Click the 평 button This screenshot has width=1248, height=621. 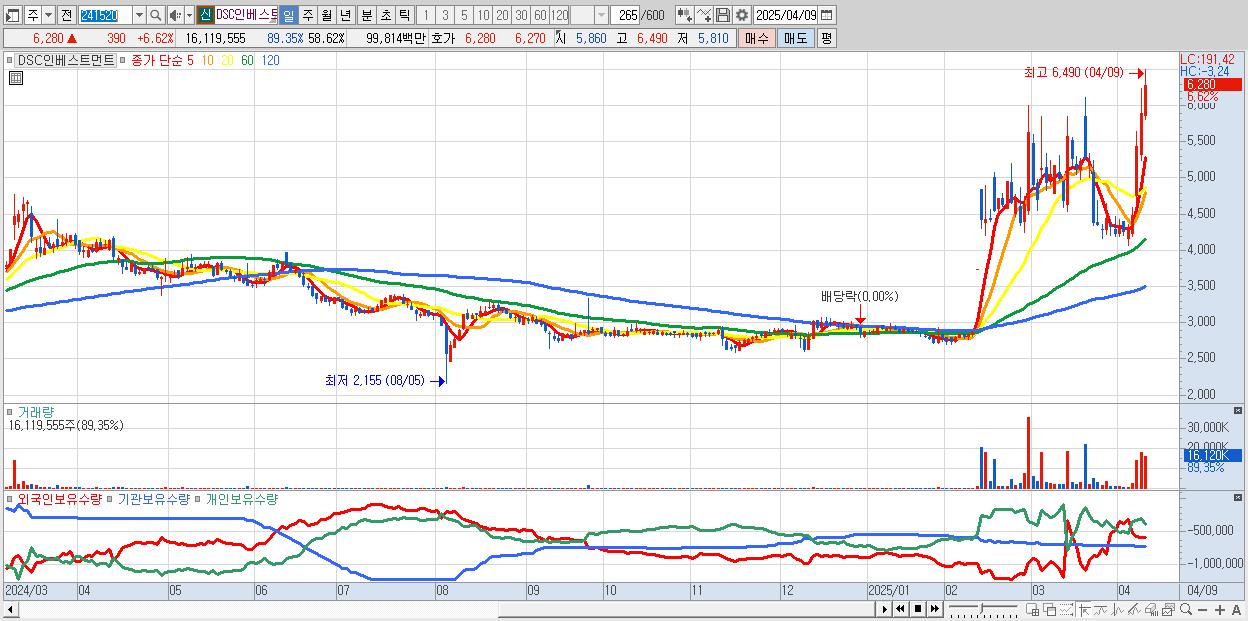(826, 38)
